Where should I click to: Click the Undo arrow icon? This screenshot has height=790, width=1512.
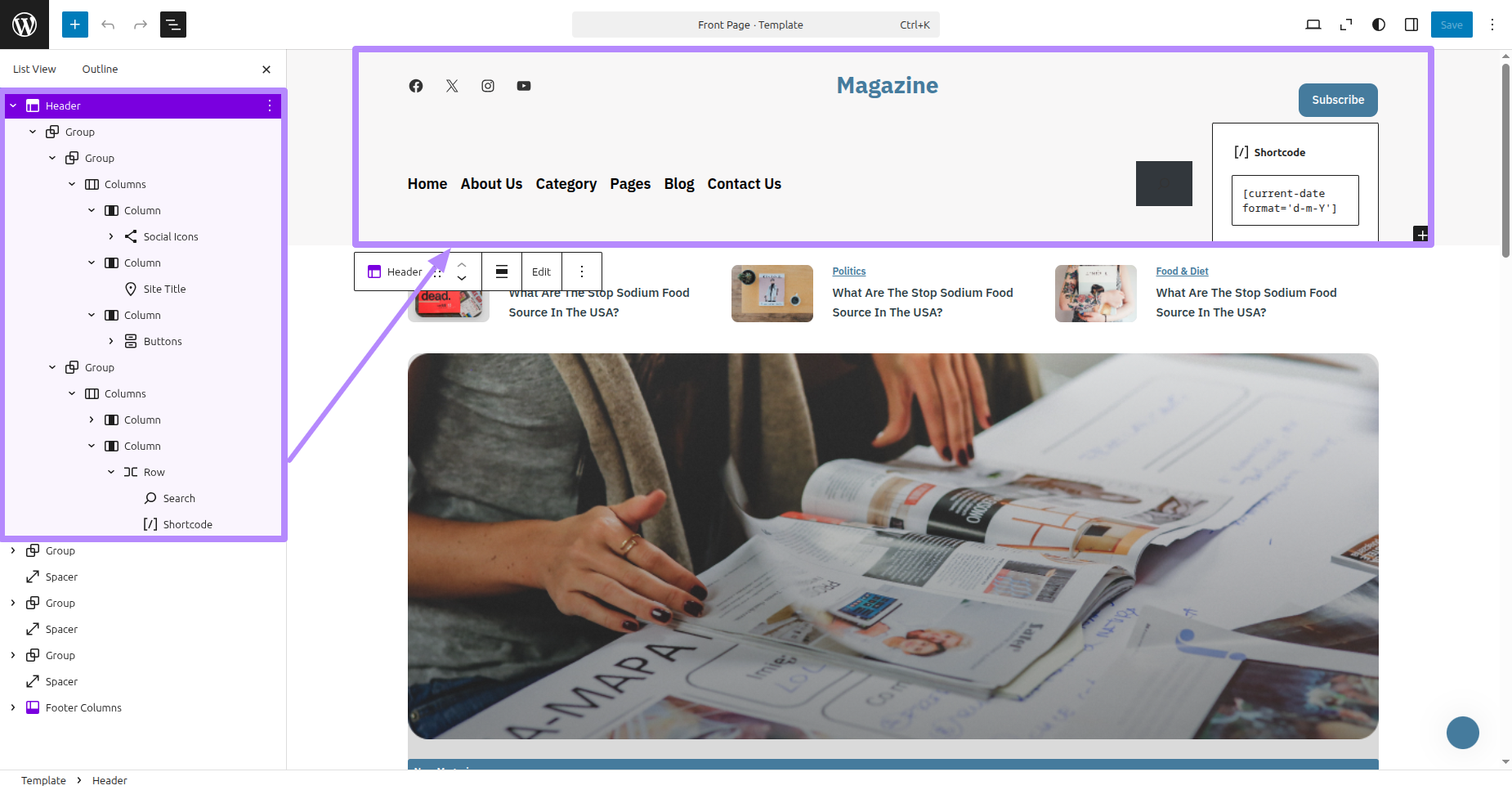[108, 25]
